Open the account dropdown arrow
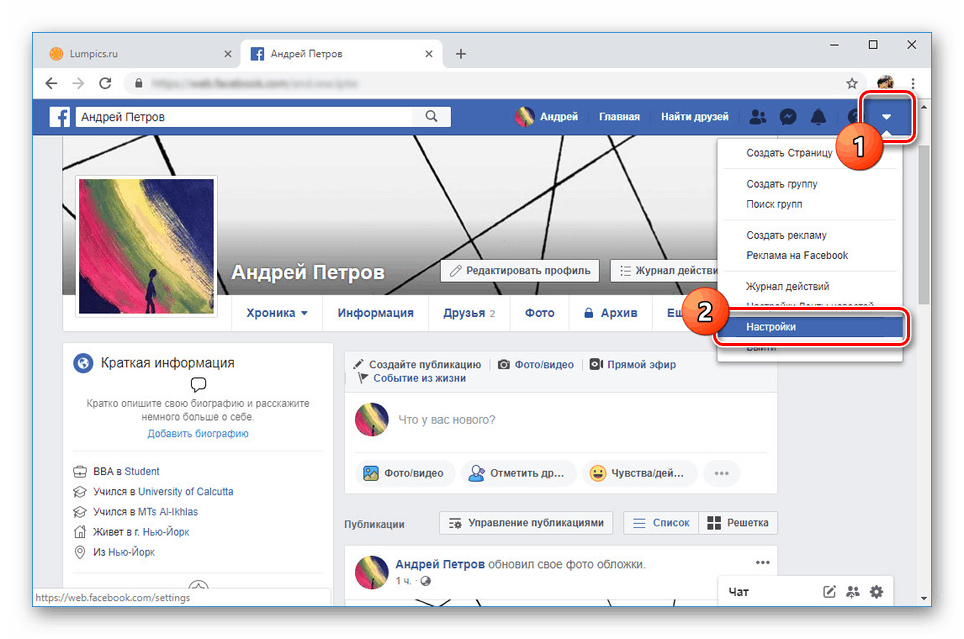This screenshot has width=964, height=639. click(887, 117)
